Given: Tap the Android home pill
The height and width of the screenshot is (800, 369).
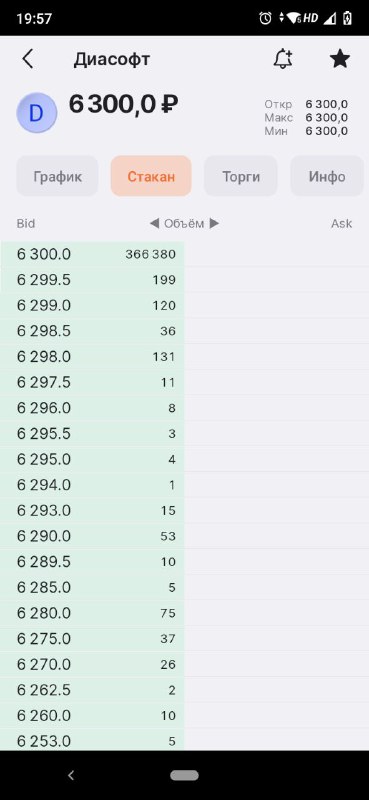Looking at the screenshot, I should click(184, 776).
